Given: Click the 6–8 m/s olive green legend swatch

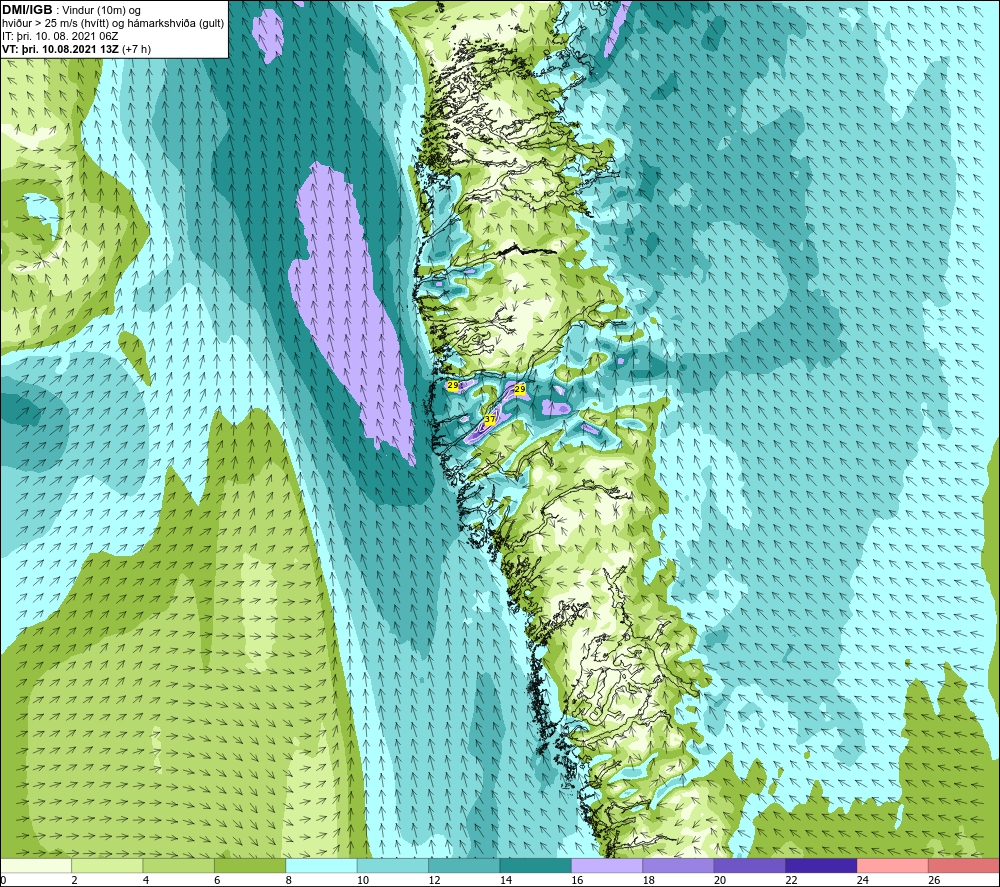Looking at the screenshot, I should click(x=250, y=865).
